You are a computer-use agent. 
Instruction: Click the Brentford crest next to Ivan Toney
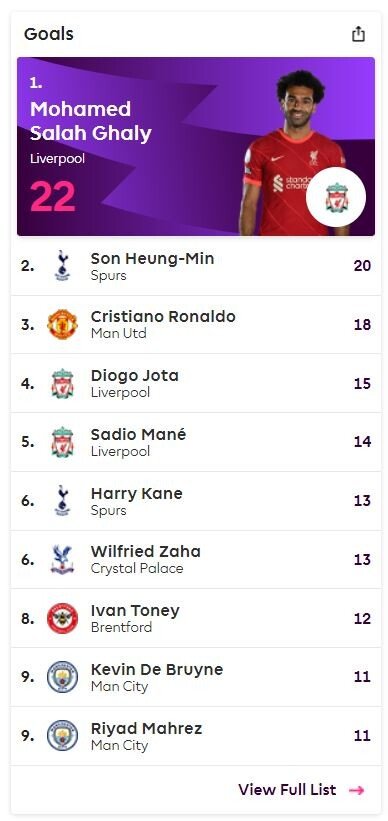pos(62,618)
